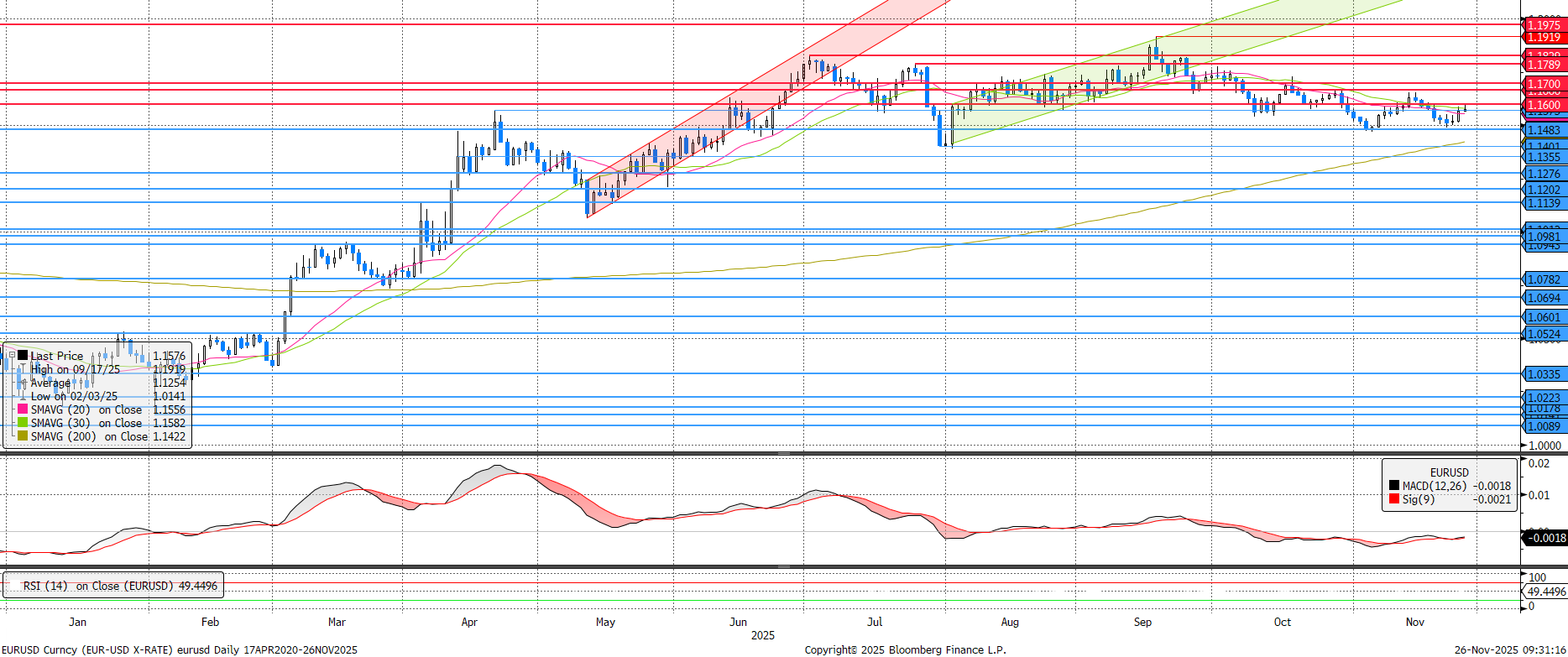Click the RSI 49.4496 value tag

tap(1545, 592)
